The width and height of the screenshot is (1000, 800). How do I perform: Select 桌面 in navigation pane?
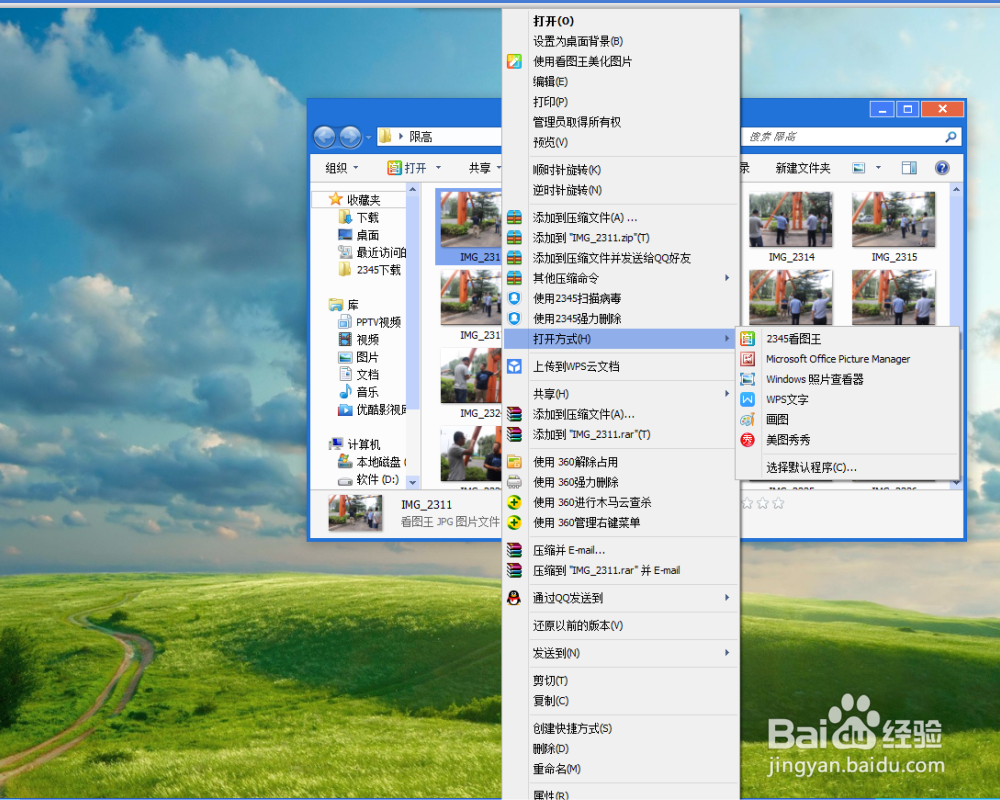click(x=367, y=235)
